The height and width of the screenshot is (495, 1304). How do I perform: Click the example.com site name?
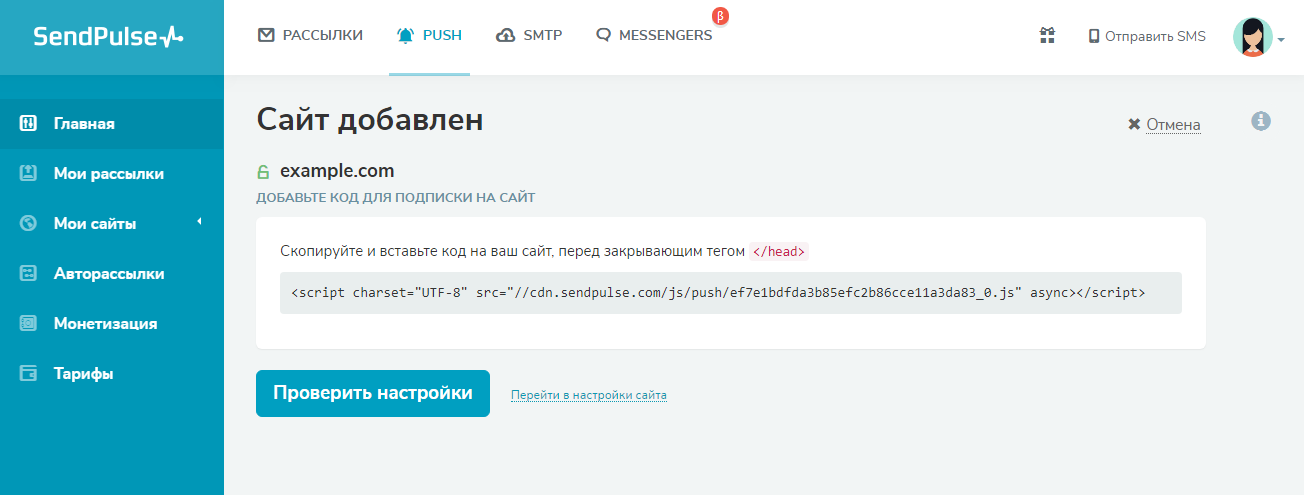[337, 170]
